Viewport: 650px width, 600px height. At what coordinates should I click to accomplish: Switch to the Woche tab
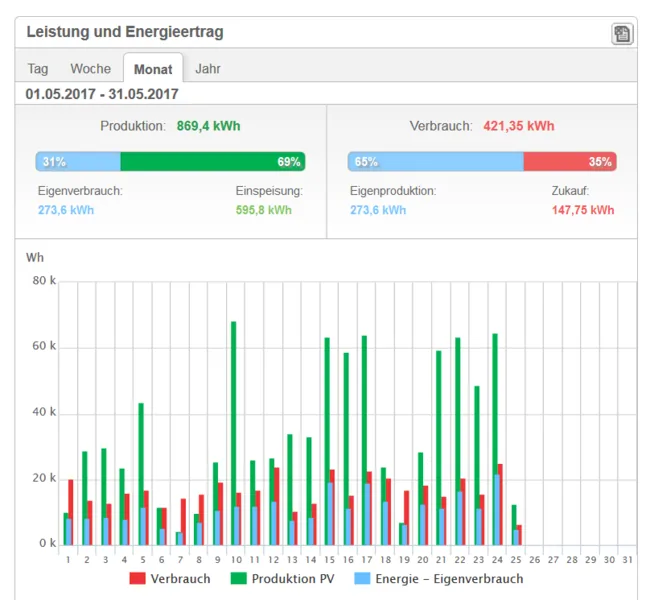click(x=90, y=68)
